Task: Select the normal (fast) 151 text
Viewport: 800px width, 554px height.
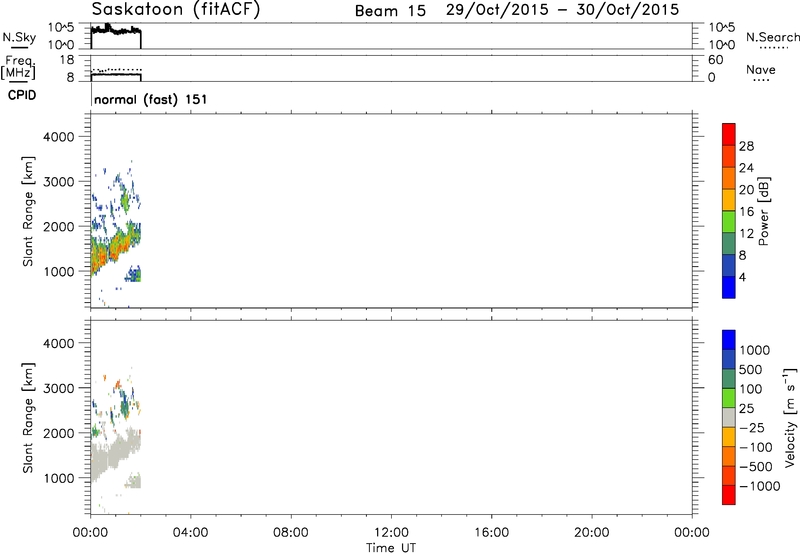Action: 151,99
